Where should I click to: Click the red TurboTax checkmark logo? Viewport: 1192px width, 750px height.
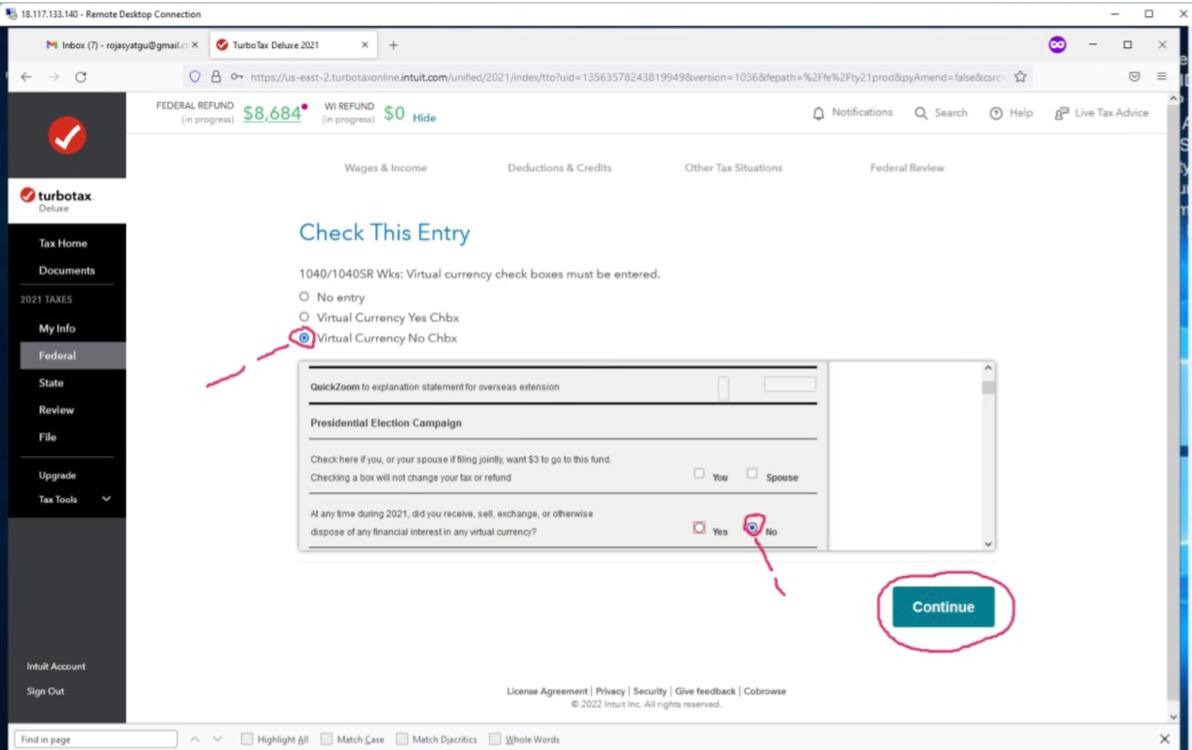[x=67, y=135]
